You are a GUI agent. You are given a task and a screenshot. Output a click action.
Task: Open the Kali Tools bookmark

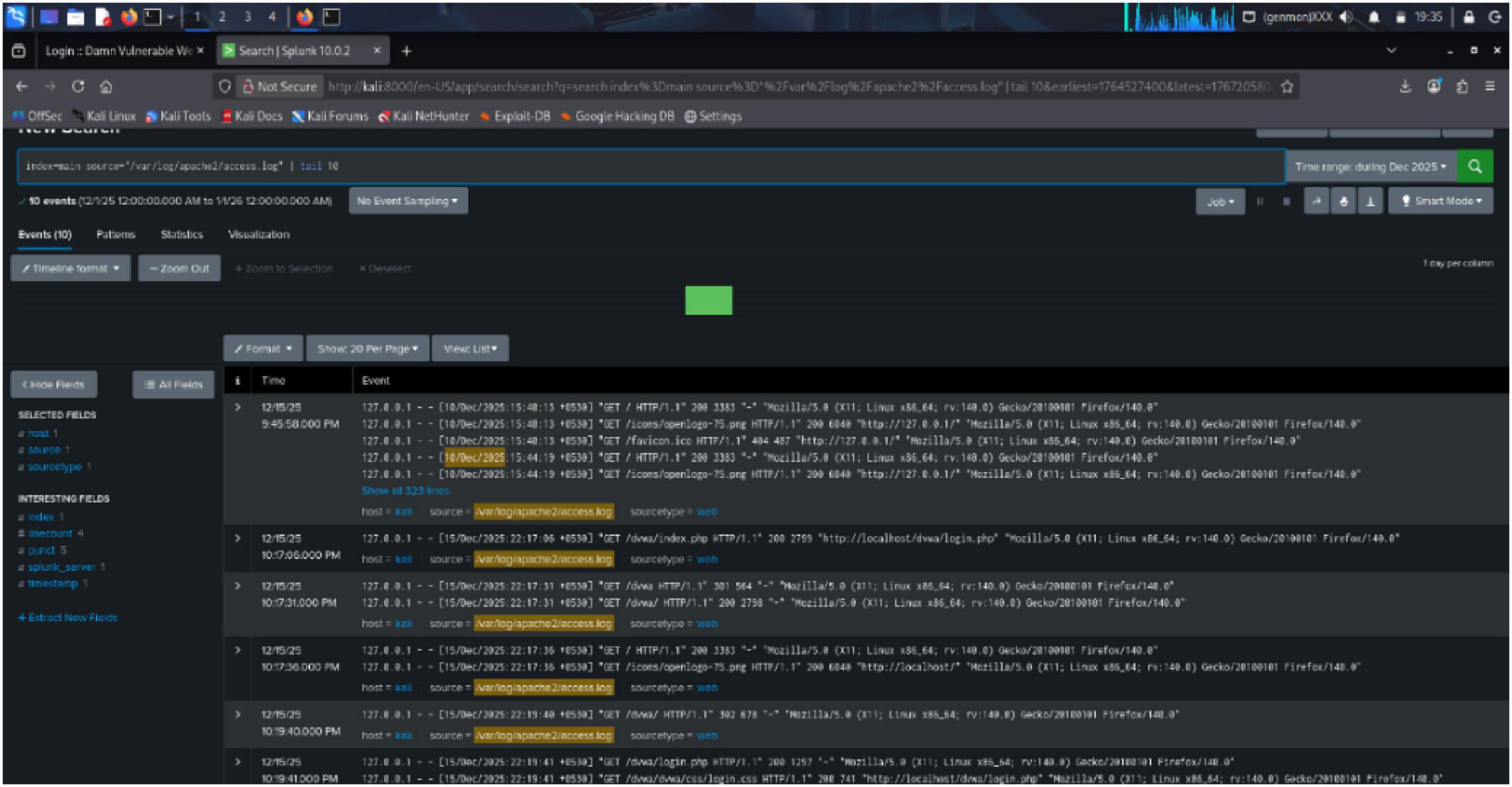pos(179,116)
